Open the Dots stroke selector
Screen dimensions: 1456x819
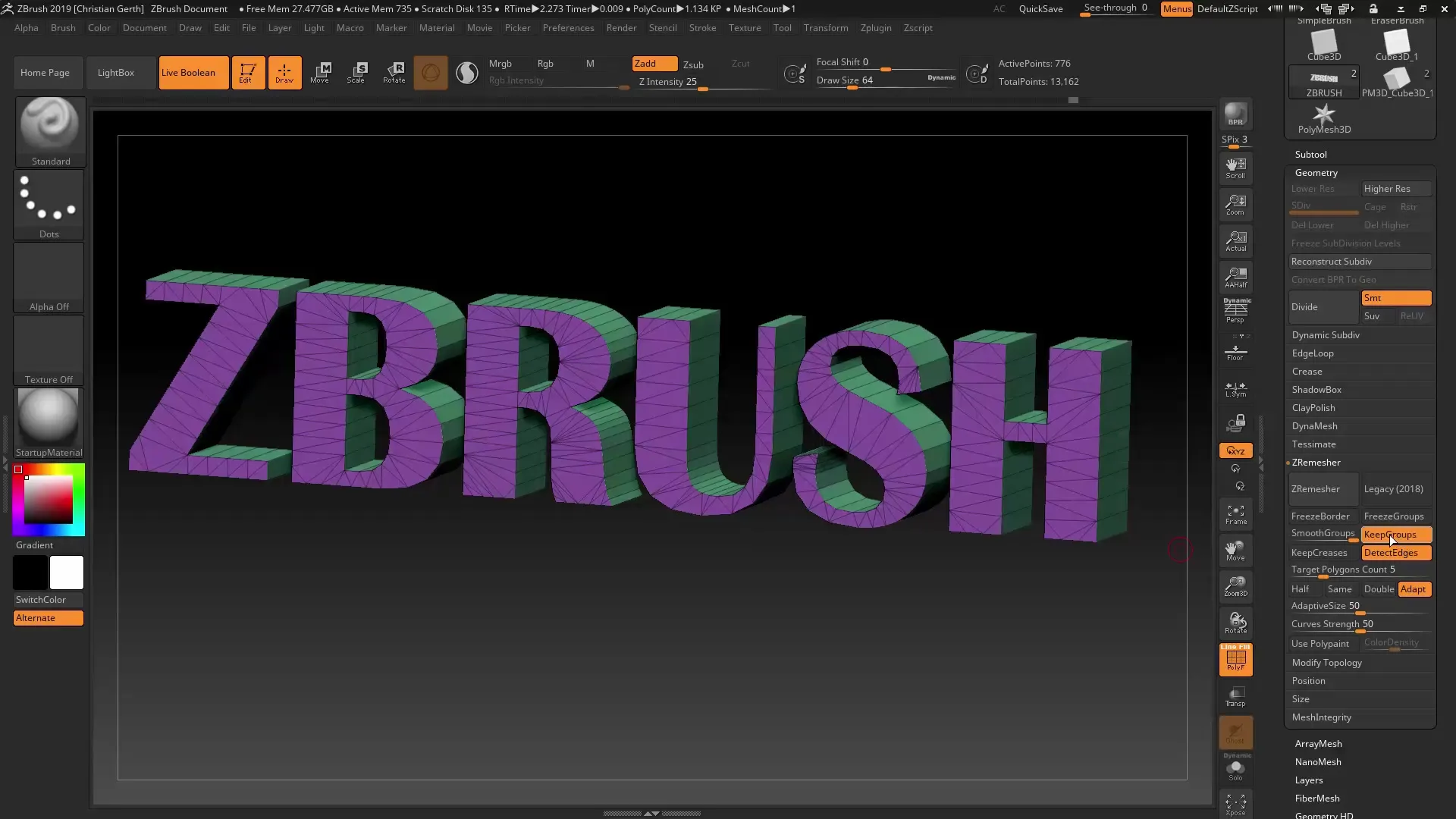[x=49, y=205]
